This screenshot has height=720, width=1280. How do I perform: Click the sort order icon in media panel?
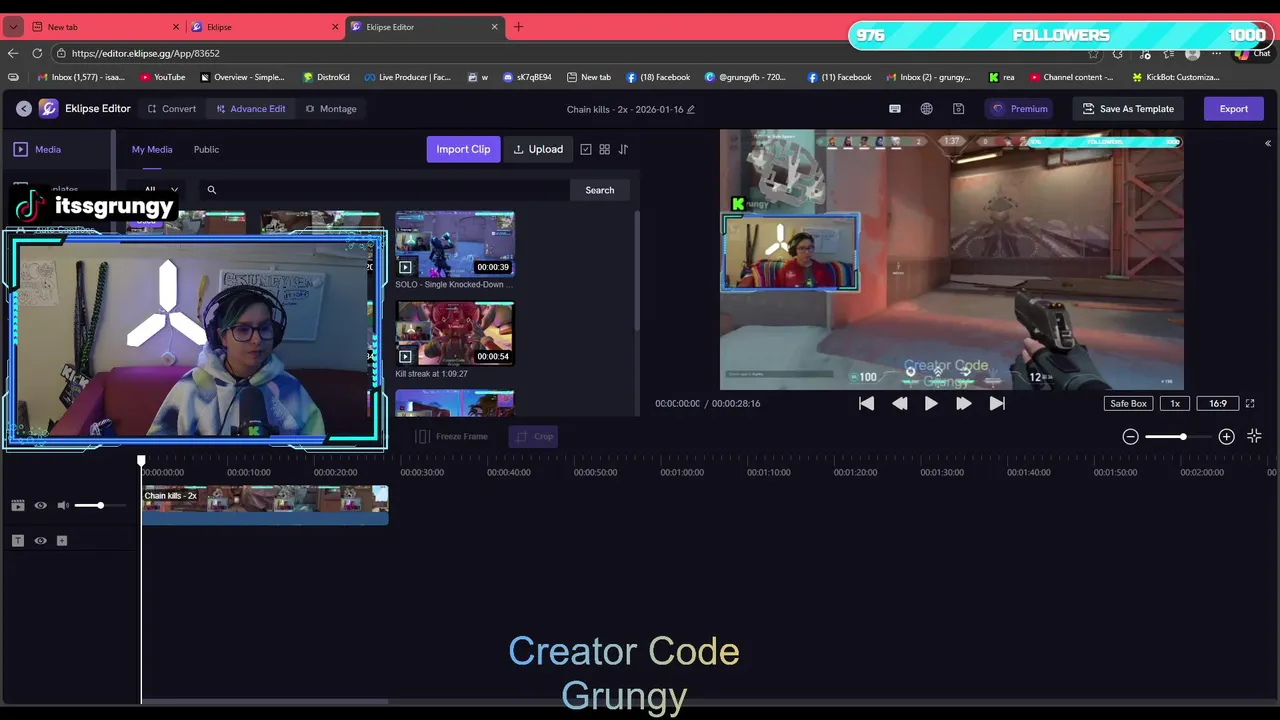click(623, 149)
